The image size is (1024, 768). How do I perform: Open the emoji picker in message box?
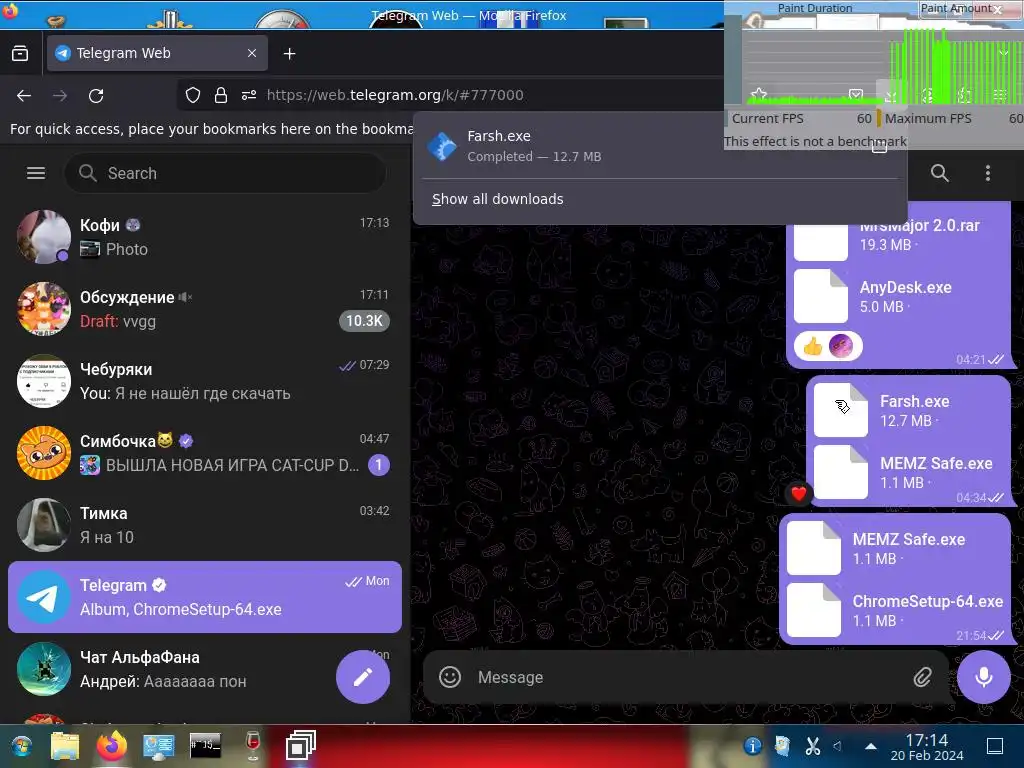tap(450, 677)
